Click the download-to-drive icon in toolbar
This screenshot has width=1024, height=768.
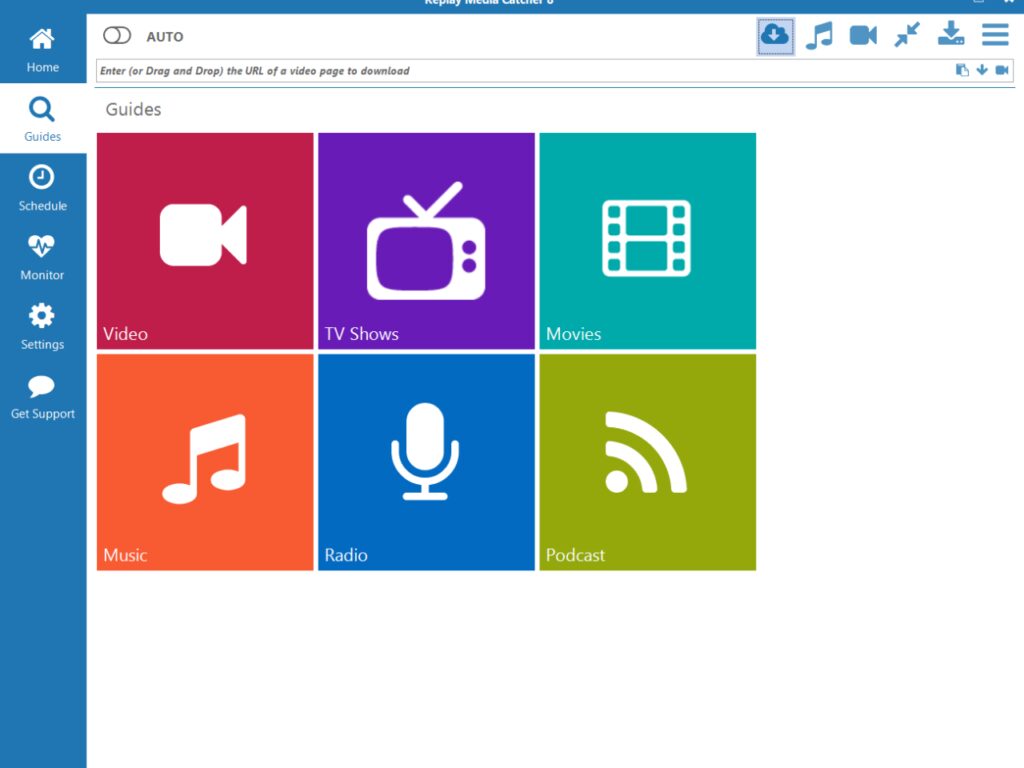click(951, 36)
